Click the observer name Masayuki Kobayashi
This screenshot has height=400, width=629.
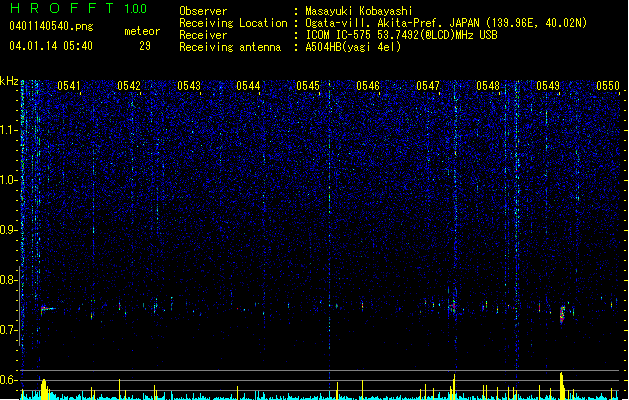(x=359, y=11)
